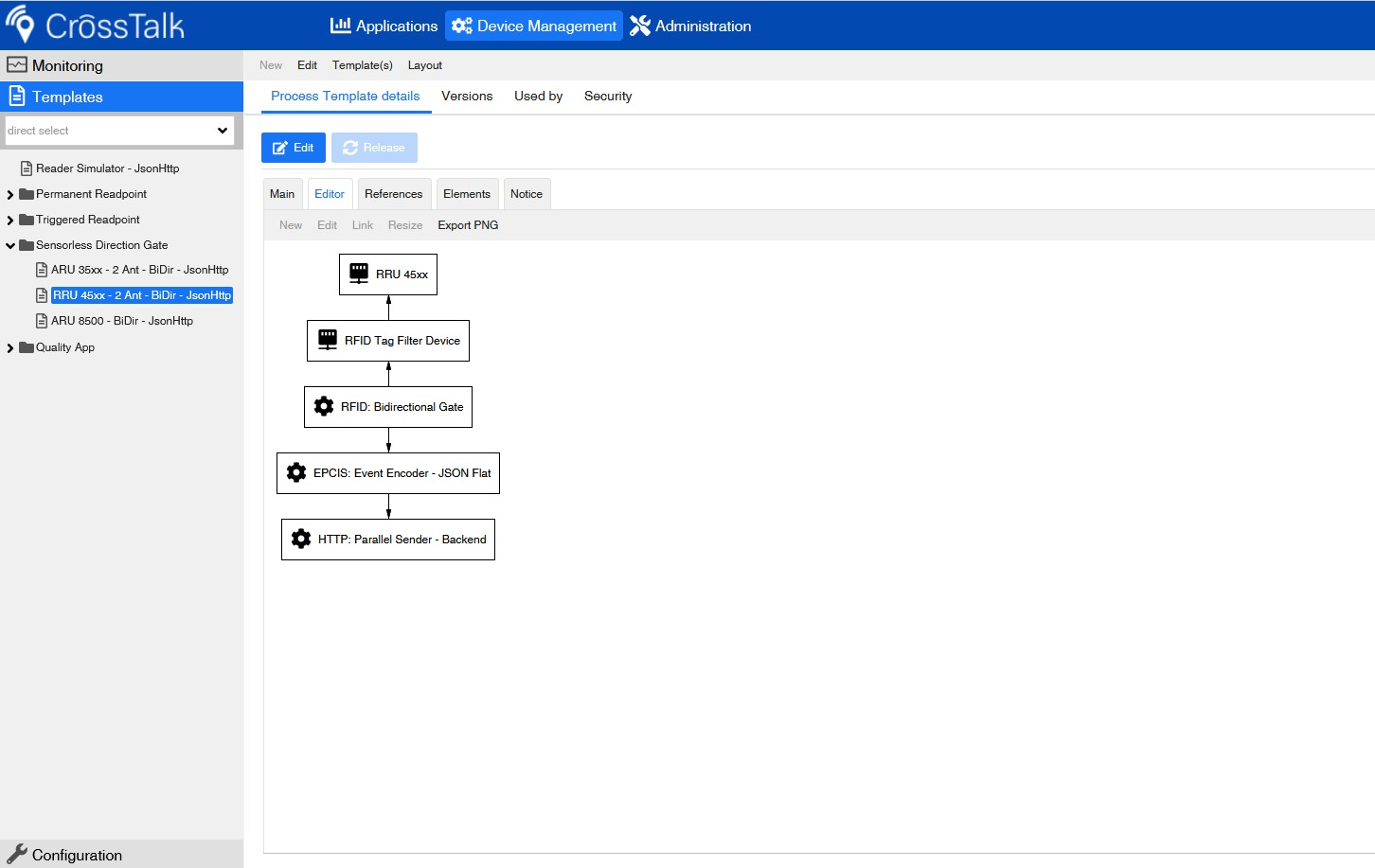The image size is (1375, 868).
Task: Collapse the Sensorless Direction Gate folder
Action: (x=10, y=246)
